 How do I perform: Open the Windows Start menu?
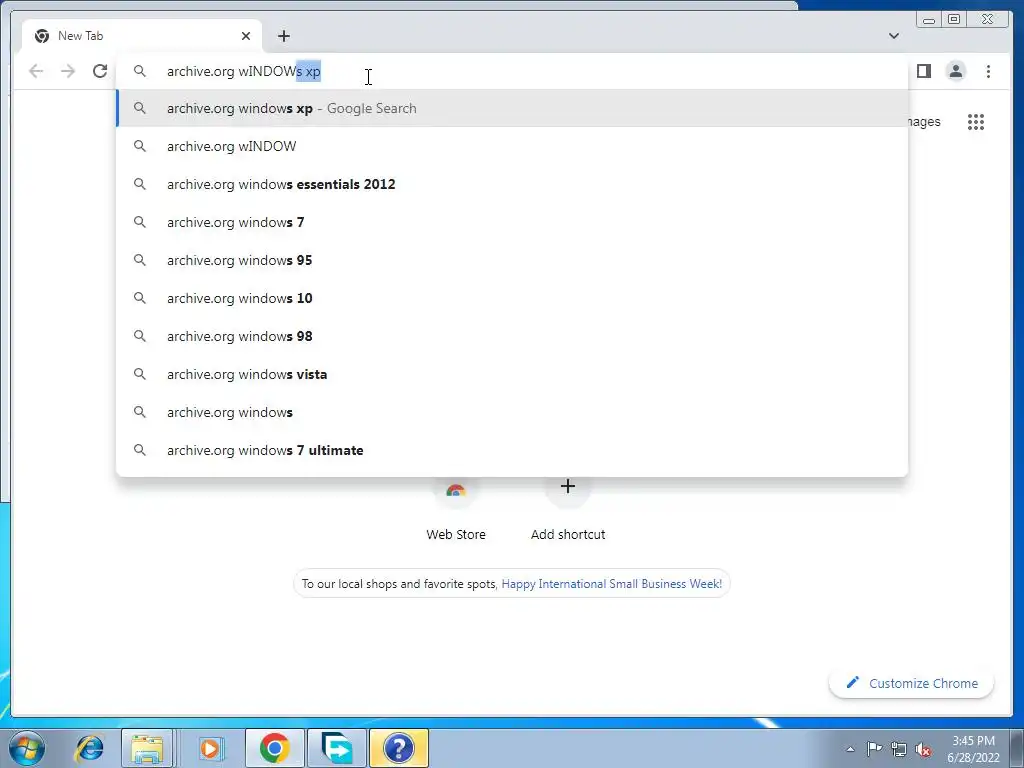click(x=27, y=748)
